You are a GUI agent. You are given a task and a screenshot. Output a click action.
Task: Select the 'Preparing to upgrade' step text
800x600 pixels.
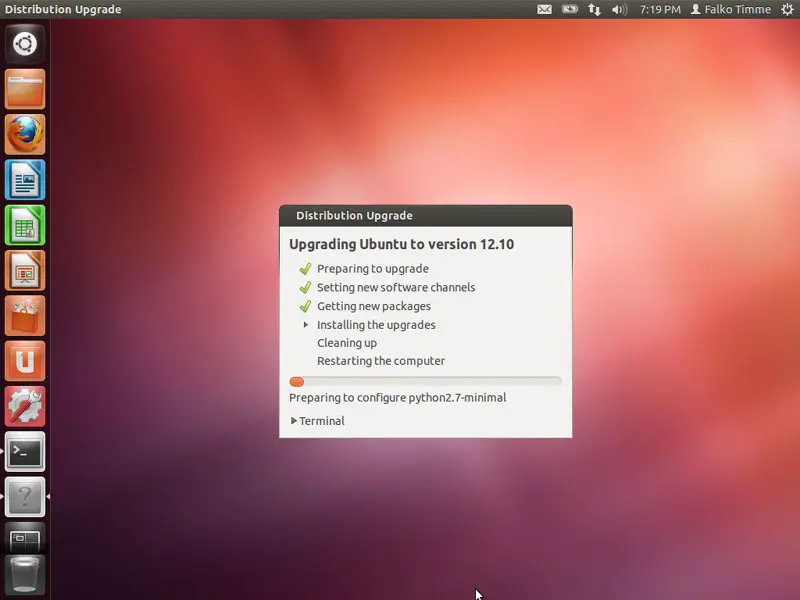[373, 269]
